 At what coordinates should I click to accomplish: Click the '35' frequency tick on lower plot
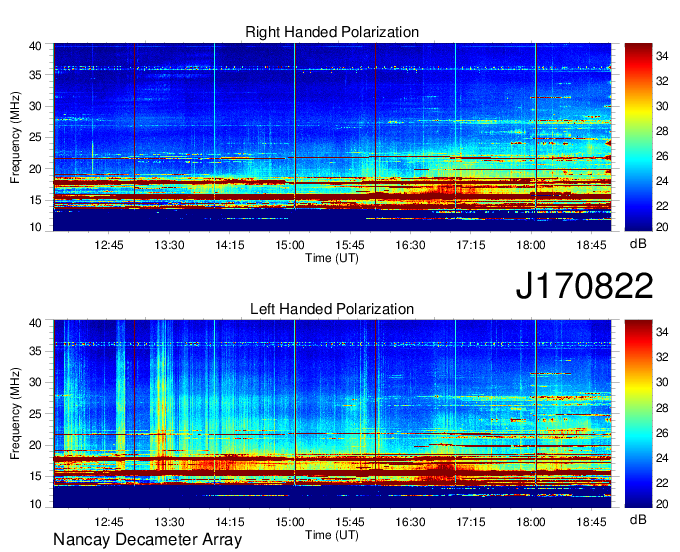[x=35, y=351]
